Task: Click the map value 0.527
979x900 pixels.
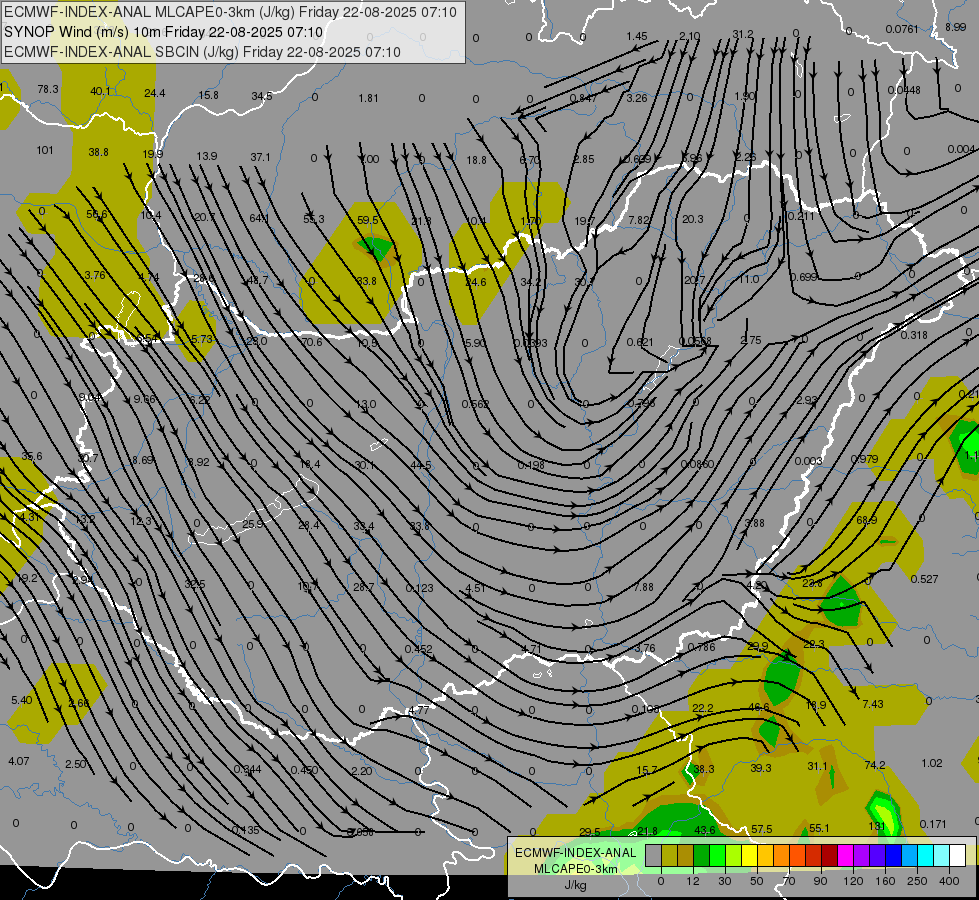Action: tap(924, 579)
